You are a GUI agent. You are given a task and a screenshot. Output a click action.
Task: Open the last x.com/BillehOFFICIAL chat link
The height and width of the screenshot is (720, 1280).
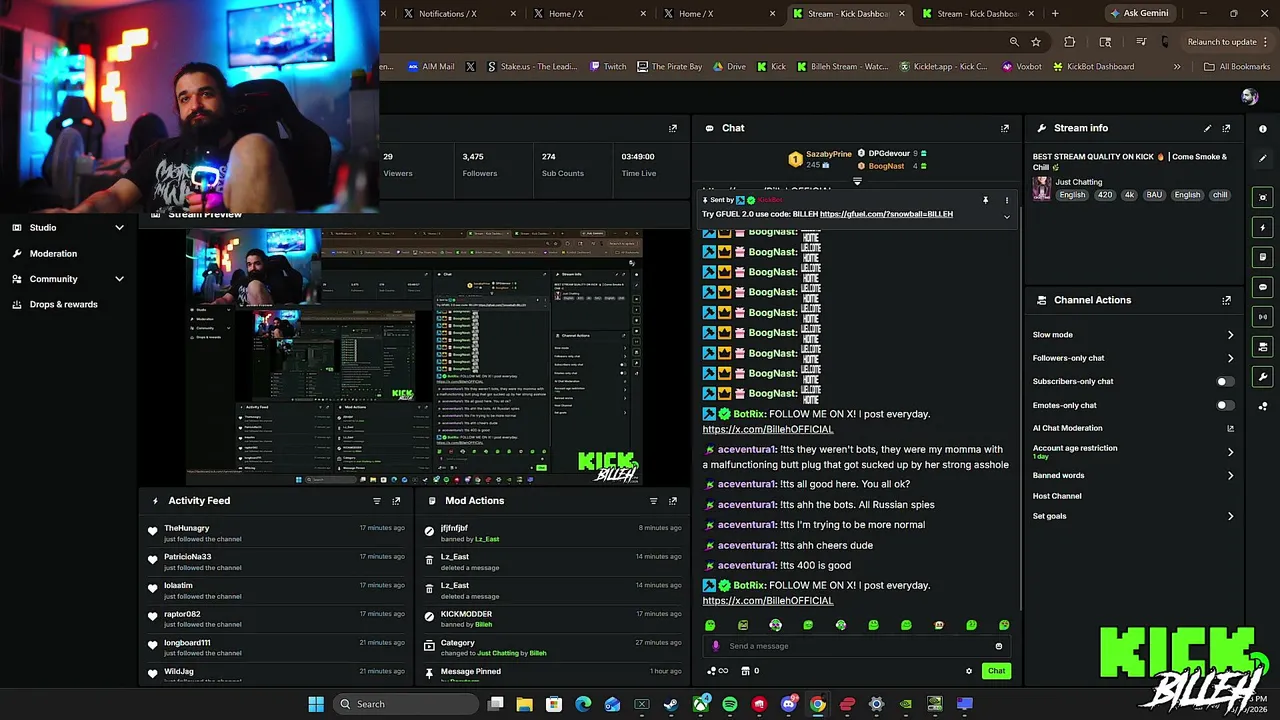768,601
